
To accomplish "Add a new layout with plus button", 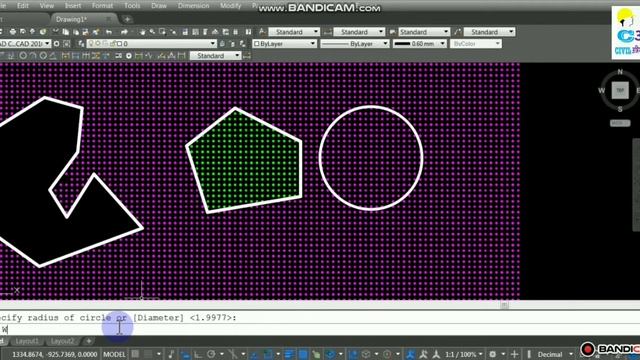I will pos(89,341).
